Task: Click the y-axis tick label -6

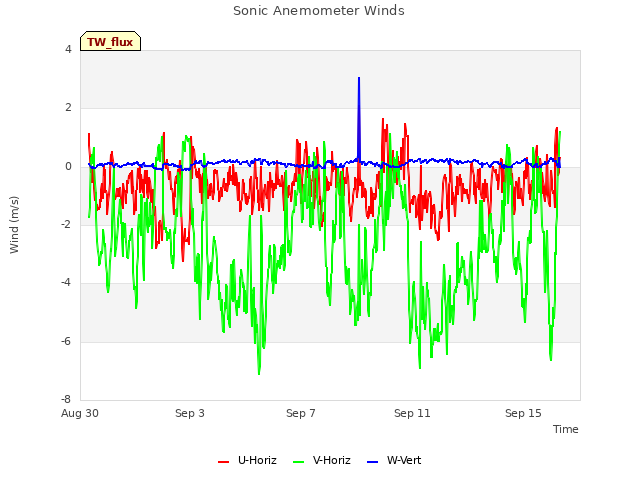Action: click(66, 341)
